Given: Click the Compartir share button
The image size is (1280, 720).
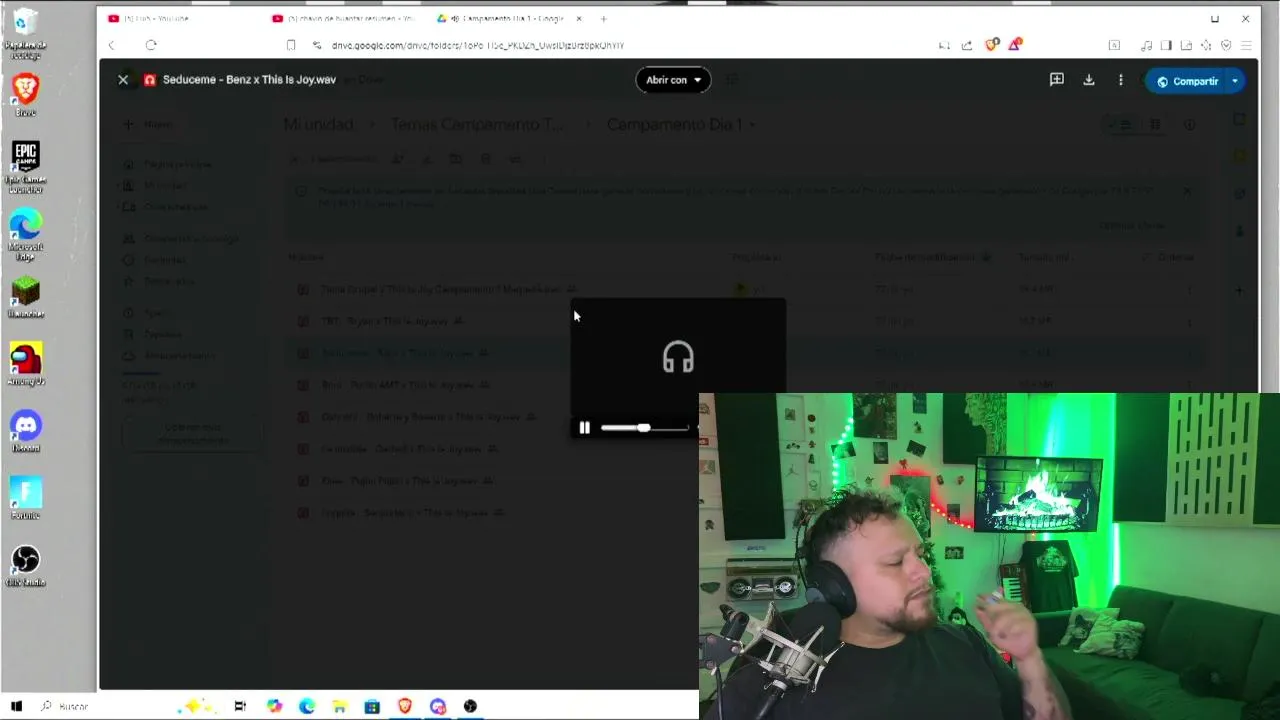Looking at the screenshot, I should [1187, 81].
